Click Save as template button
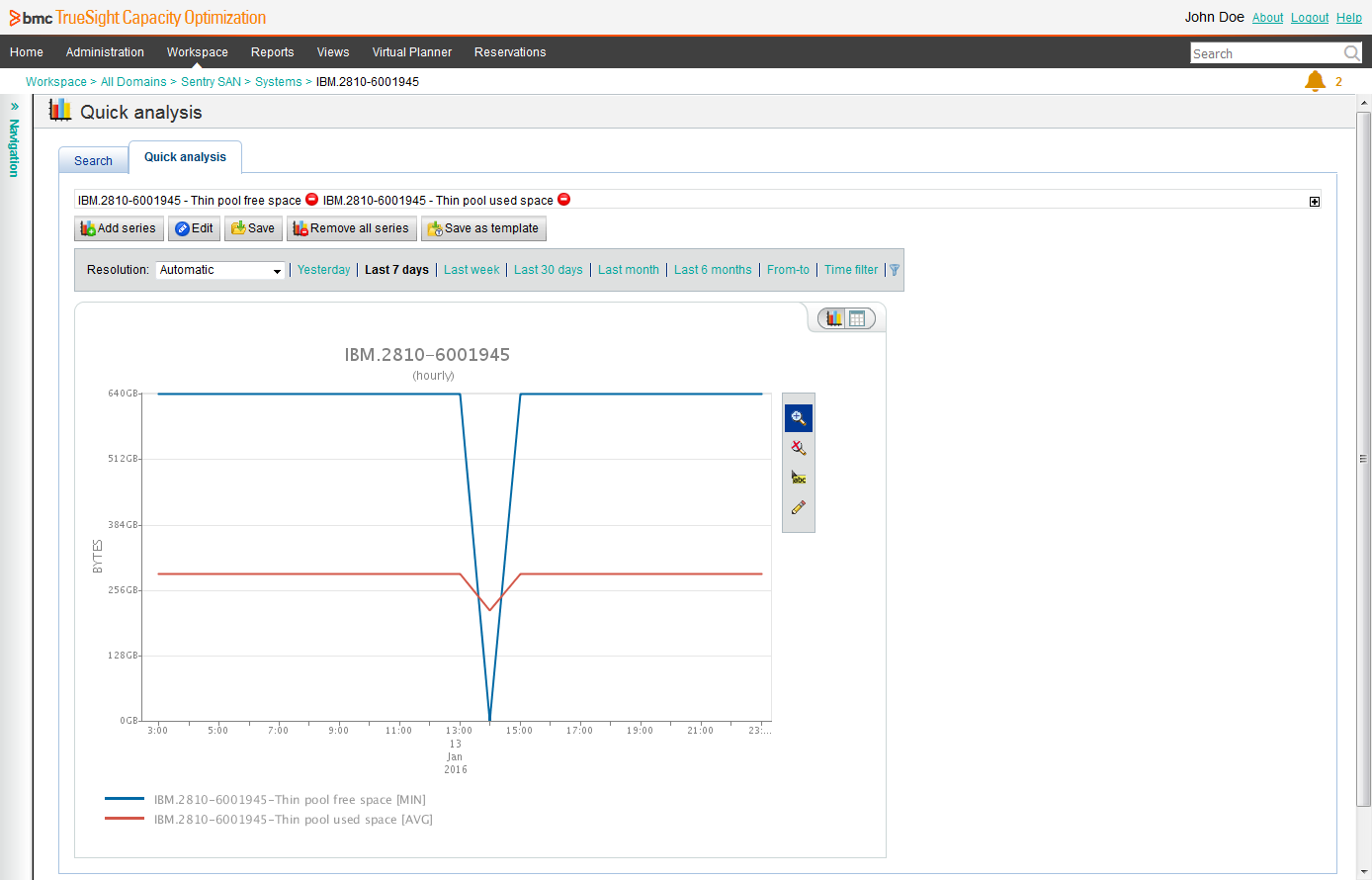The width and height of the screenshot is (1372, 880). click(x=483, y=228)
